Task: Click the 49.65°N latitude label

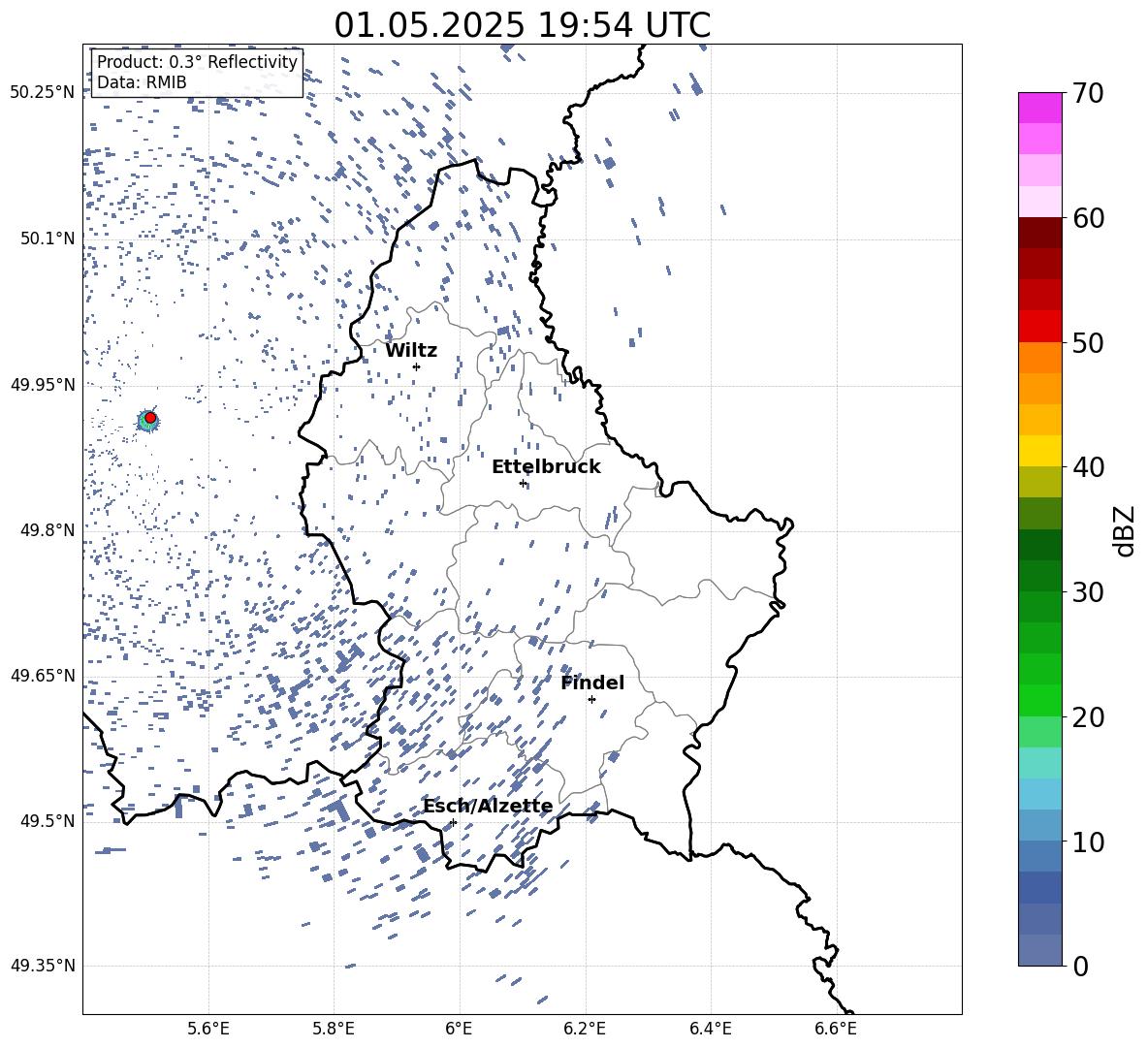Action: [x=43, y=676]
